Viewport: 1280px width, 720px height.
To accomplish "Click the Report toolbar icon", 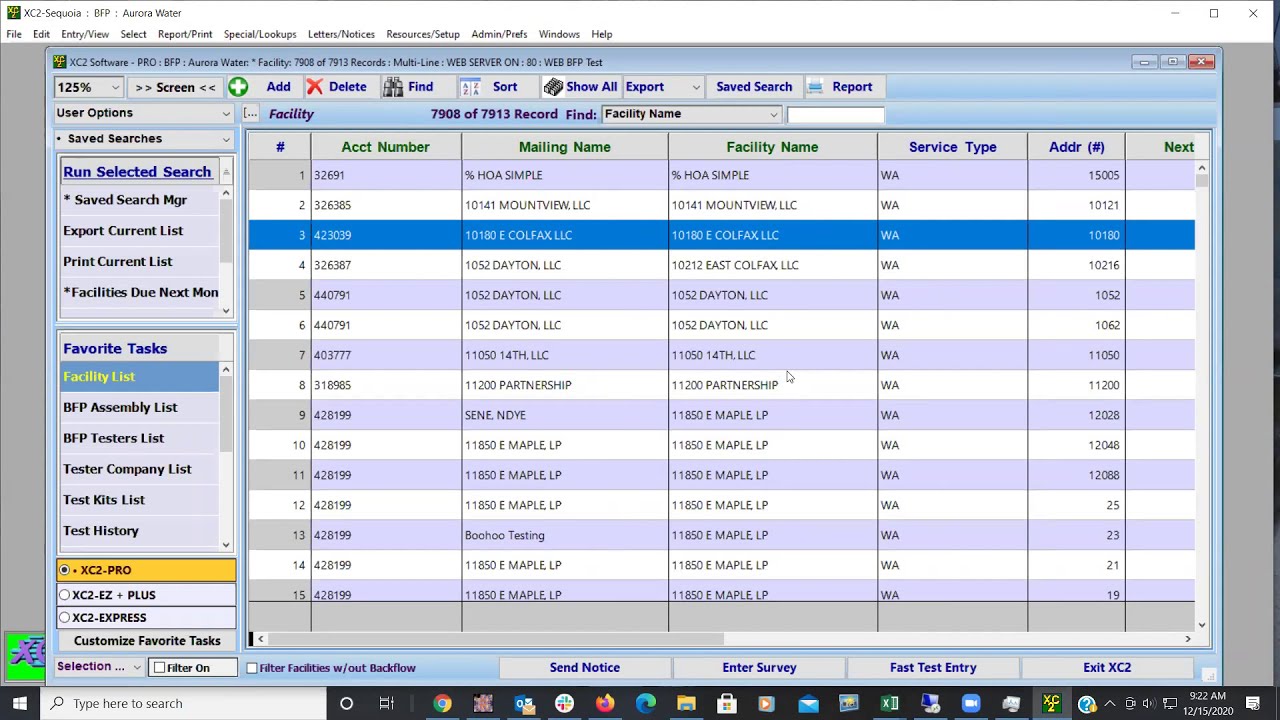I will click(x=816, y=87).
